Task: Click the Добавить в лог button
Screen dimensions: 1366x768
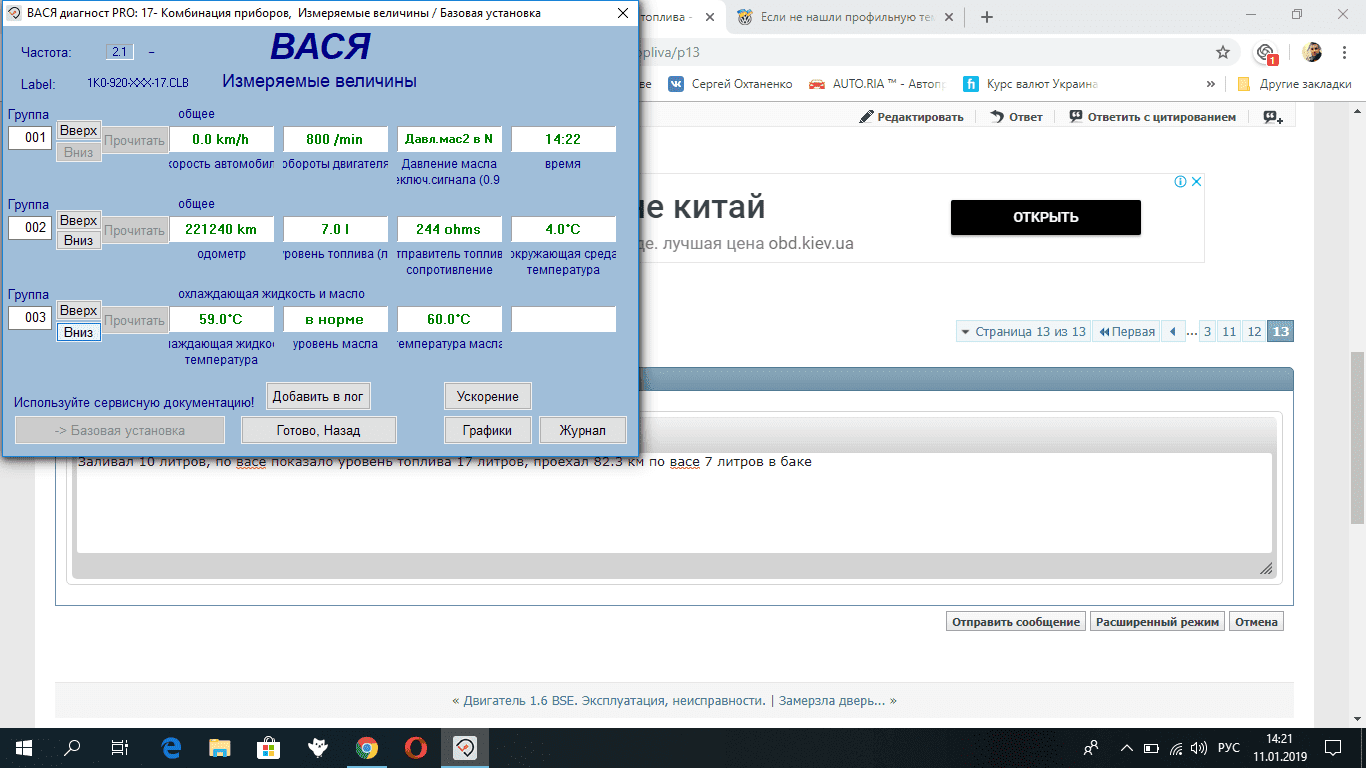Action: [x=318, y=396]
